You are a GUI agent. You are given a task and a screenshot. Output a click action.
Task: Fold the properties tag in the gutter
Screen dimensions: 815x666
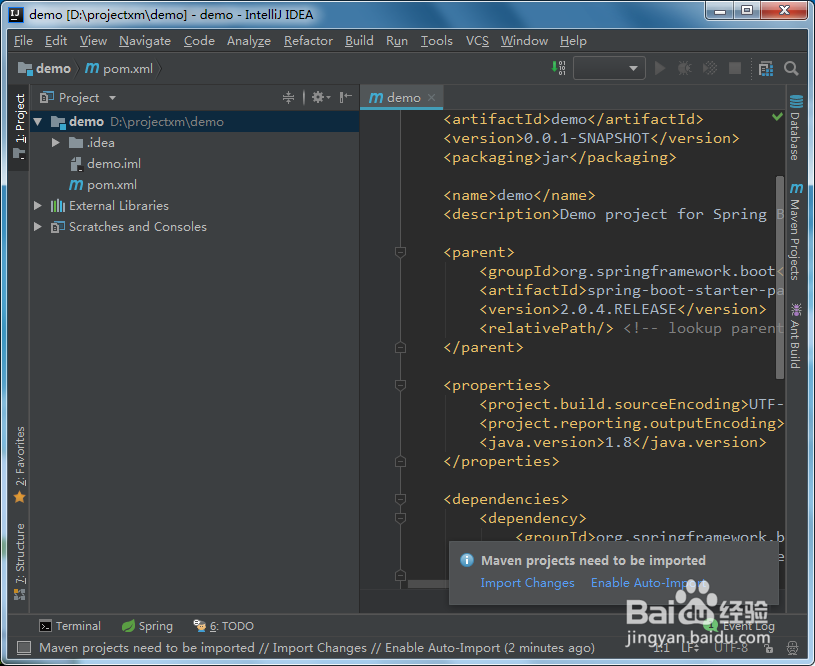point(400,385)
